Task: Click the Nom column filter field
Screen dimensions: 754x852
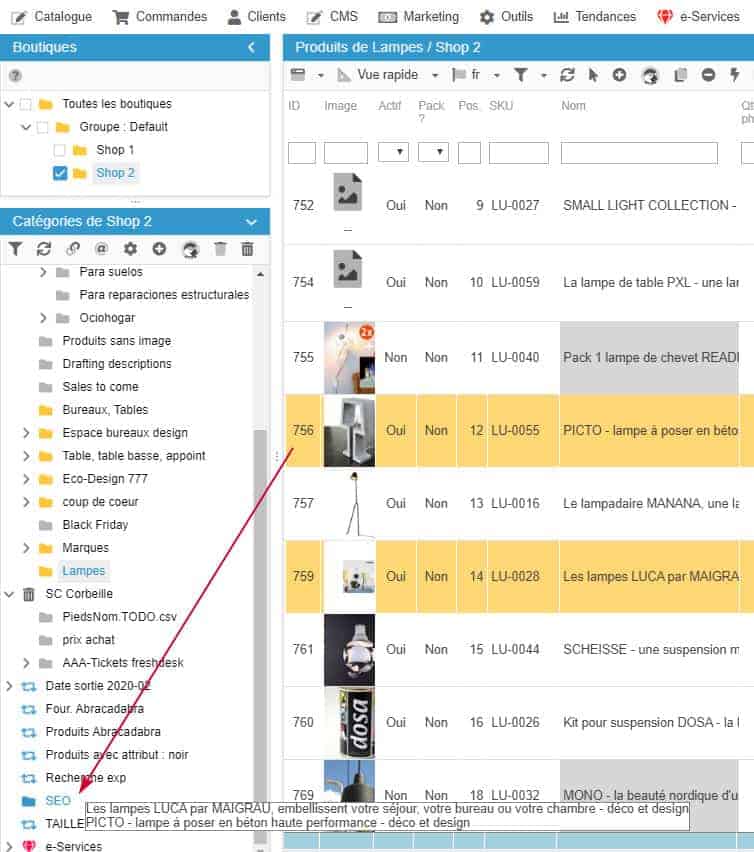Action: pos(639,152)
